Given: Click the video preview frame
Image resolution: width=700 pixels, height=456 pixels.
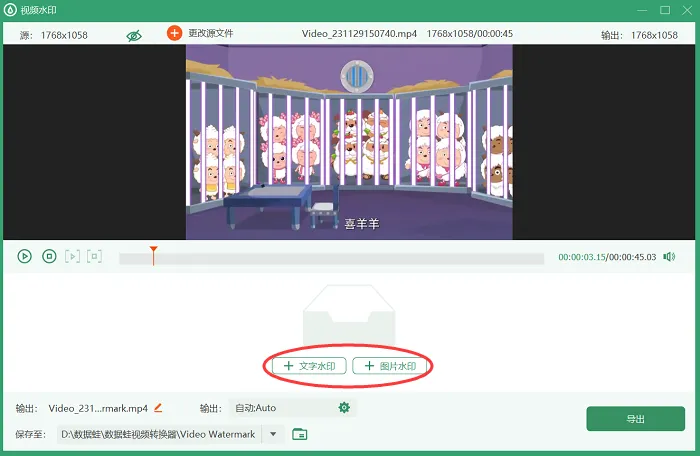Looking at the screenshot, I should coord(349,142).
